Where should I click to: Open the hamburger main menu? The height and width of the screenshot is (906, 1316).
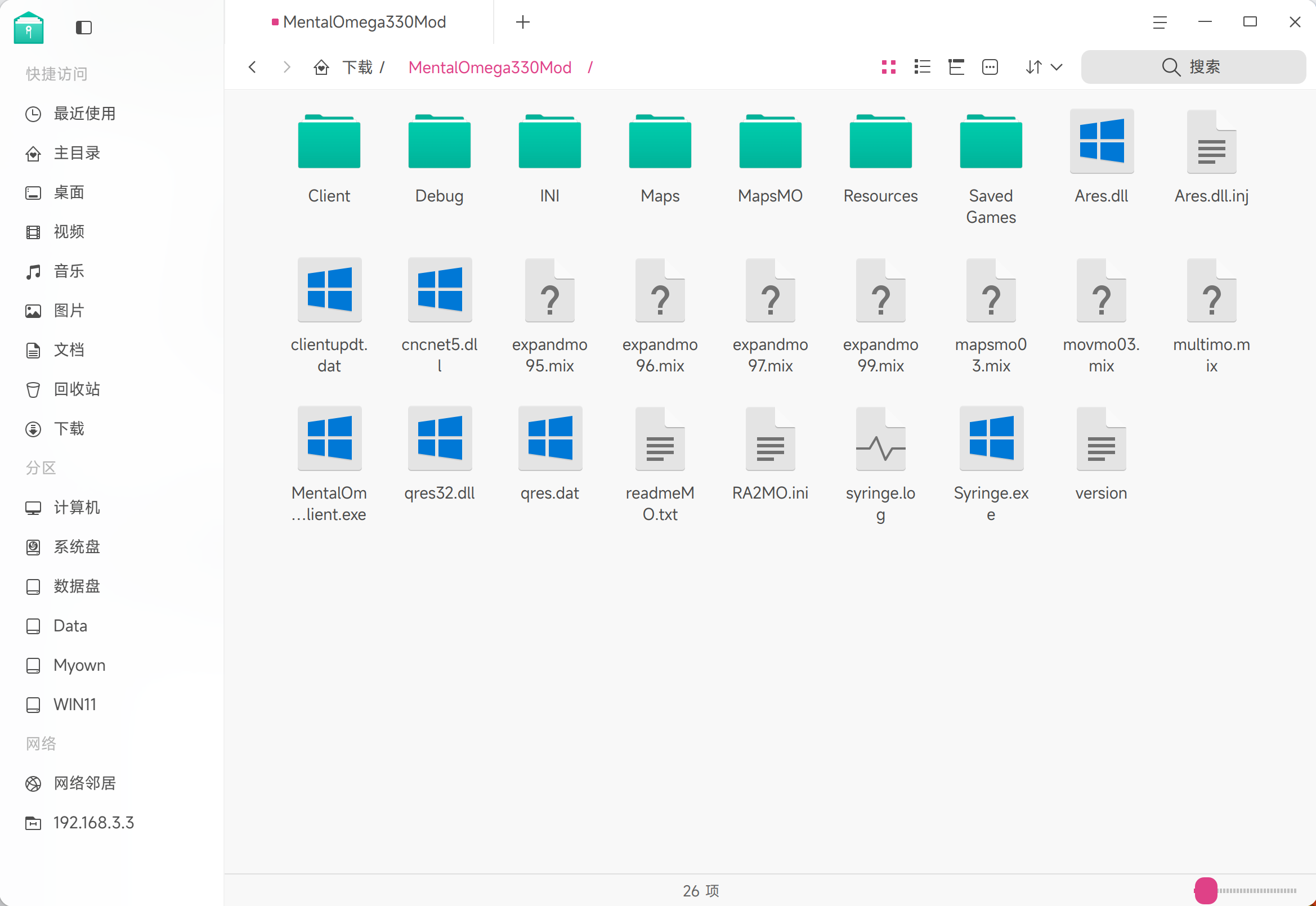click(x=1160, y=22)
